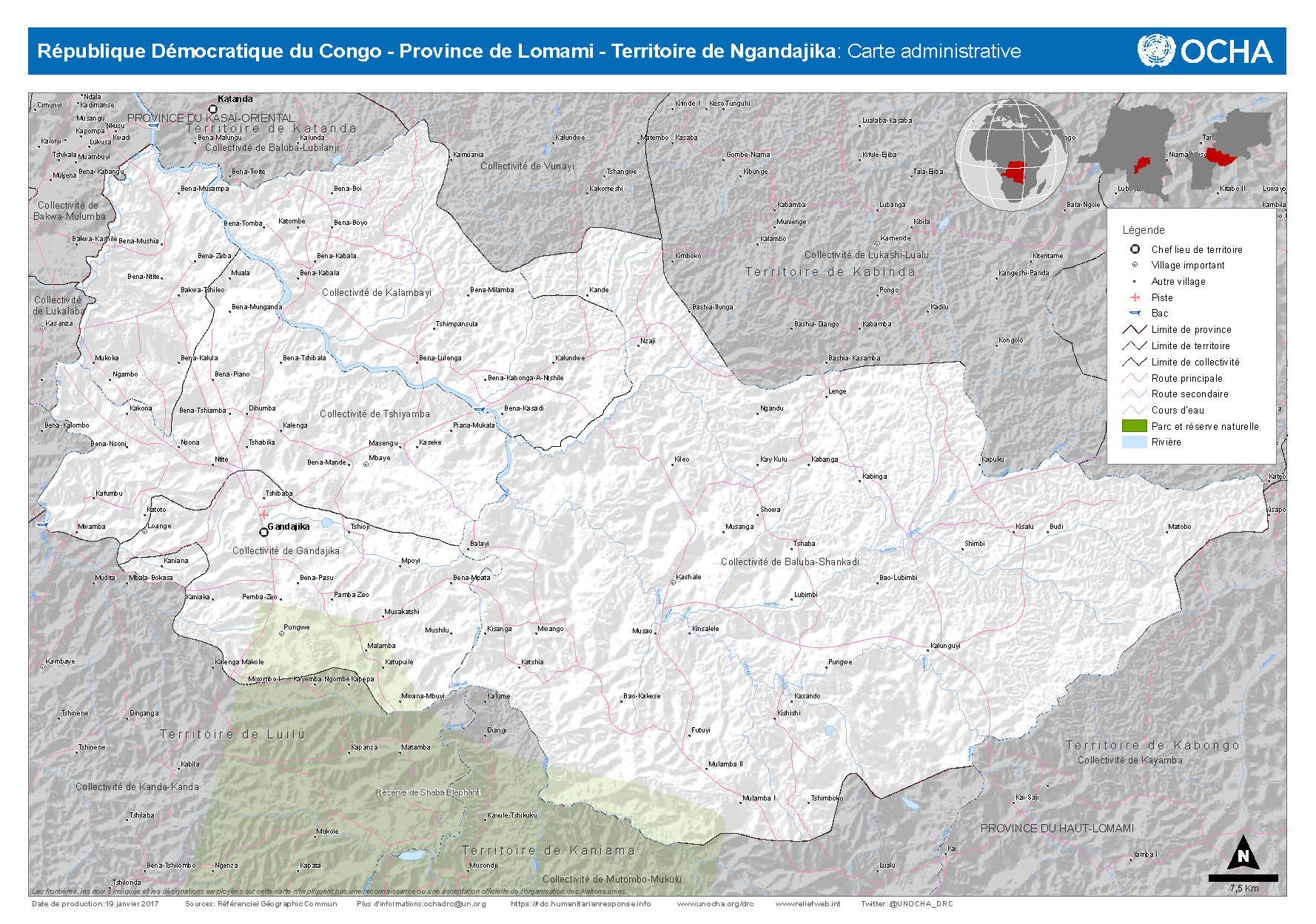Click the Kalunguyi village label

tap(945, 645)
